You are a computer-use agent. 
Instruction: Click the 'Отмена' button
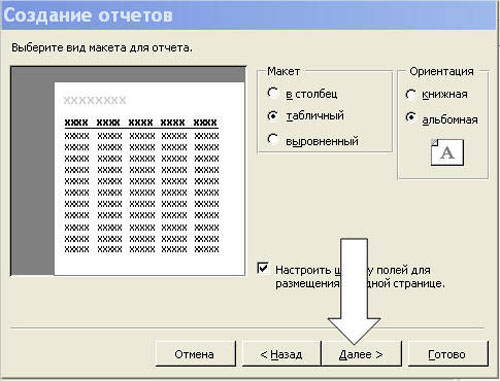[195, 354]
